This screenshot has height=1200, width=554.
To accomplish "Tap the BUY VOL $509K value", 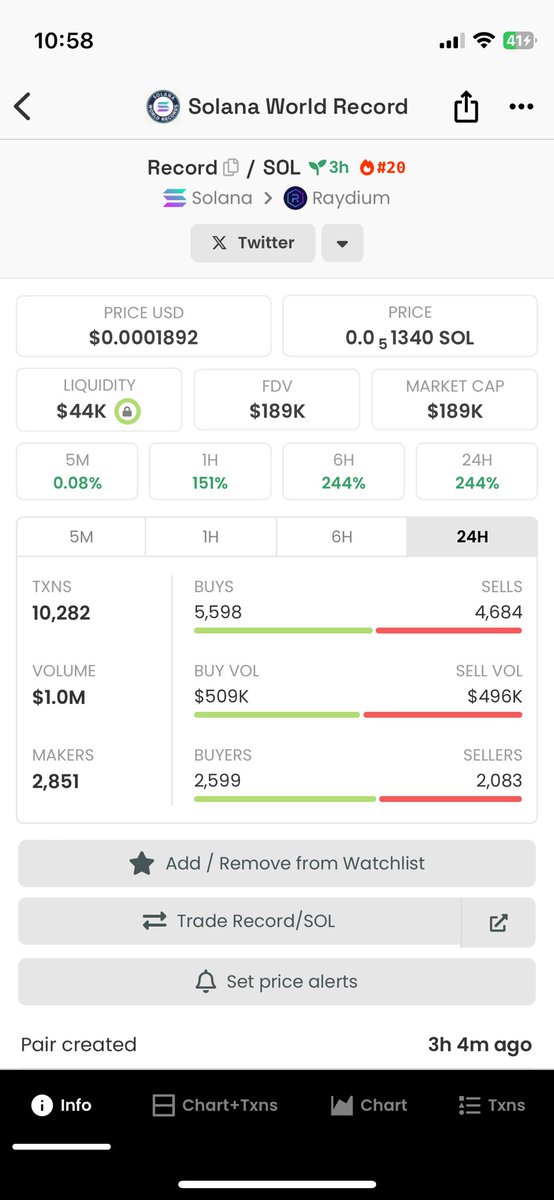I will pos(221,696).
